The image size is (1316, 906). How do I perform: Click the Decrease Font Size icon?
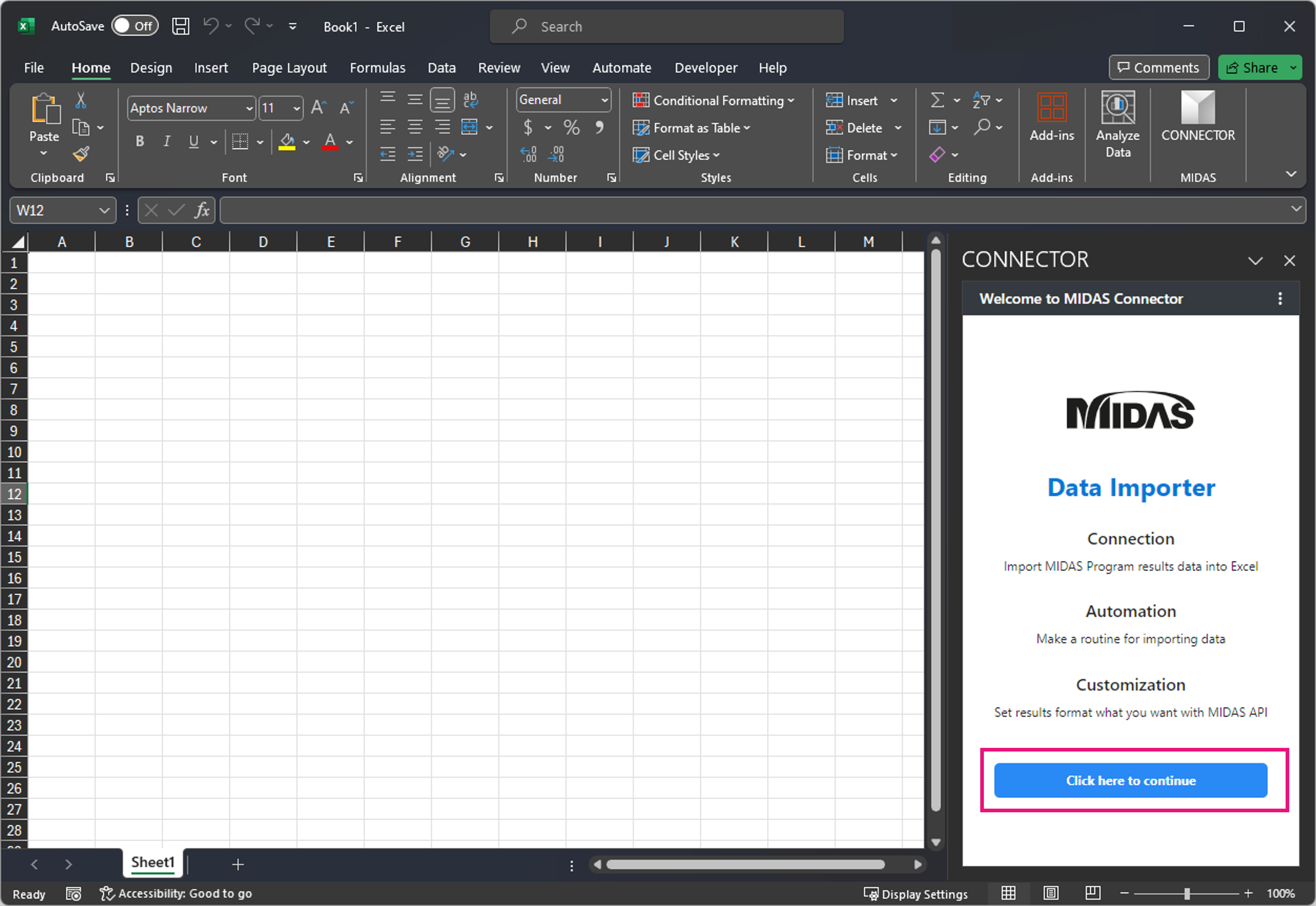pos(346,107)
